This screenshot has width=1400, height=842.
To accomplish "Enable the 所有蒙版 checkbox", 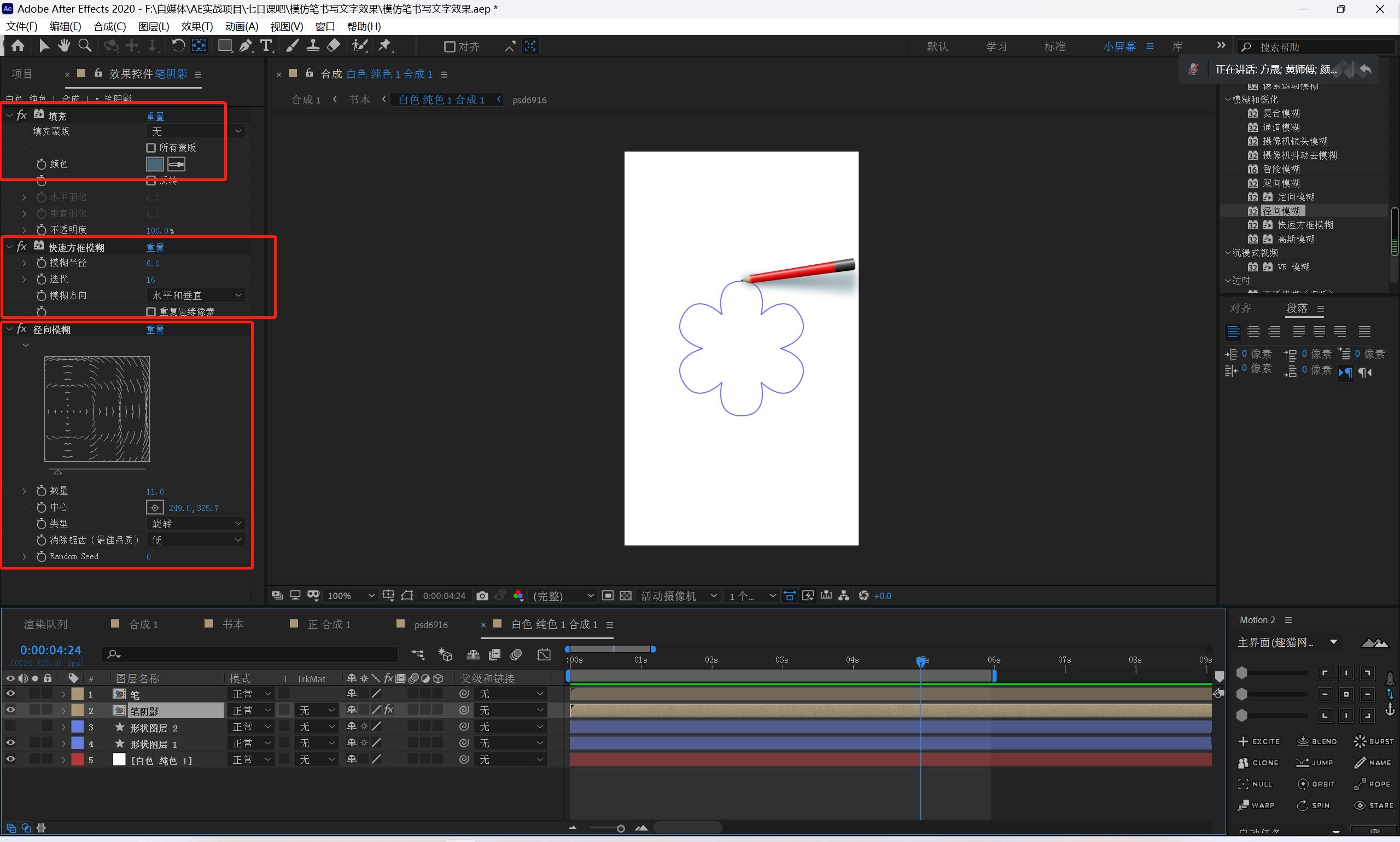I will coord(151,148).
